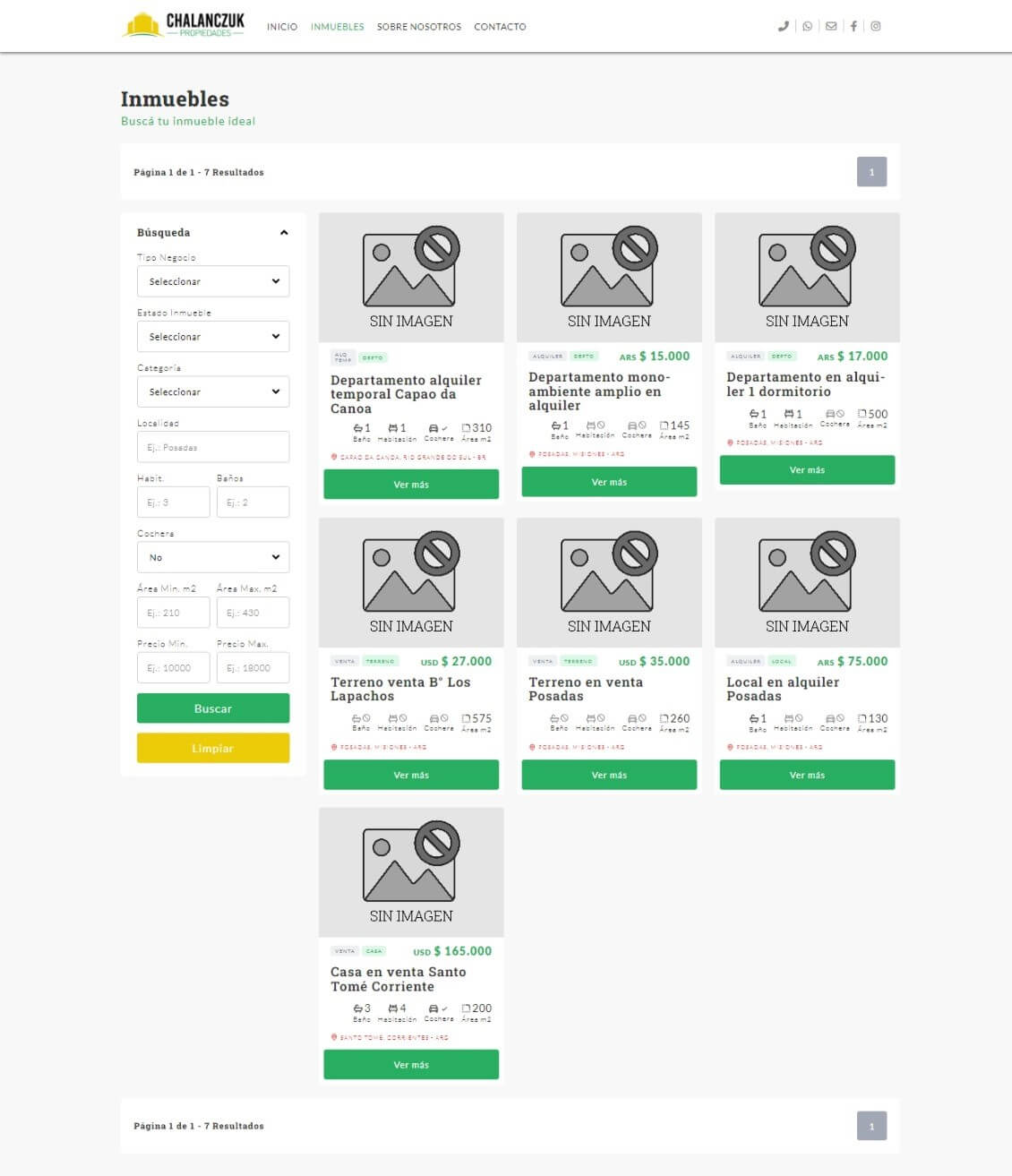The width and height of the screenshot is (1012, 1176).
Task: Click thumbnail of Terreno venta B° Los Lapachos
Action: tap(411, 582)
